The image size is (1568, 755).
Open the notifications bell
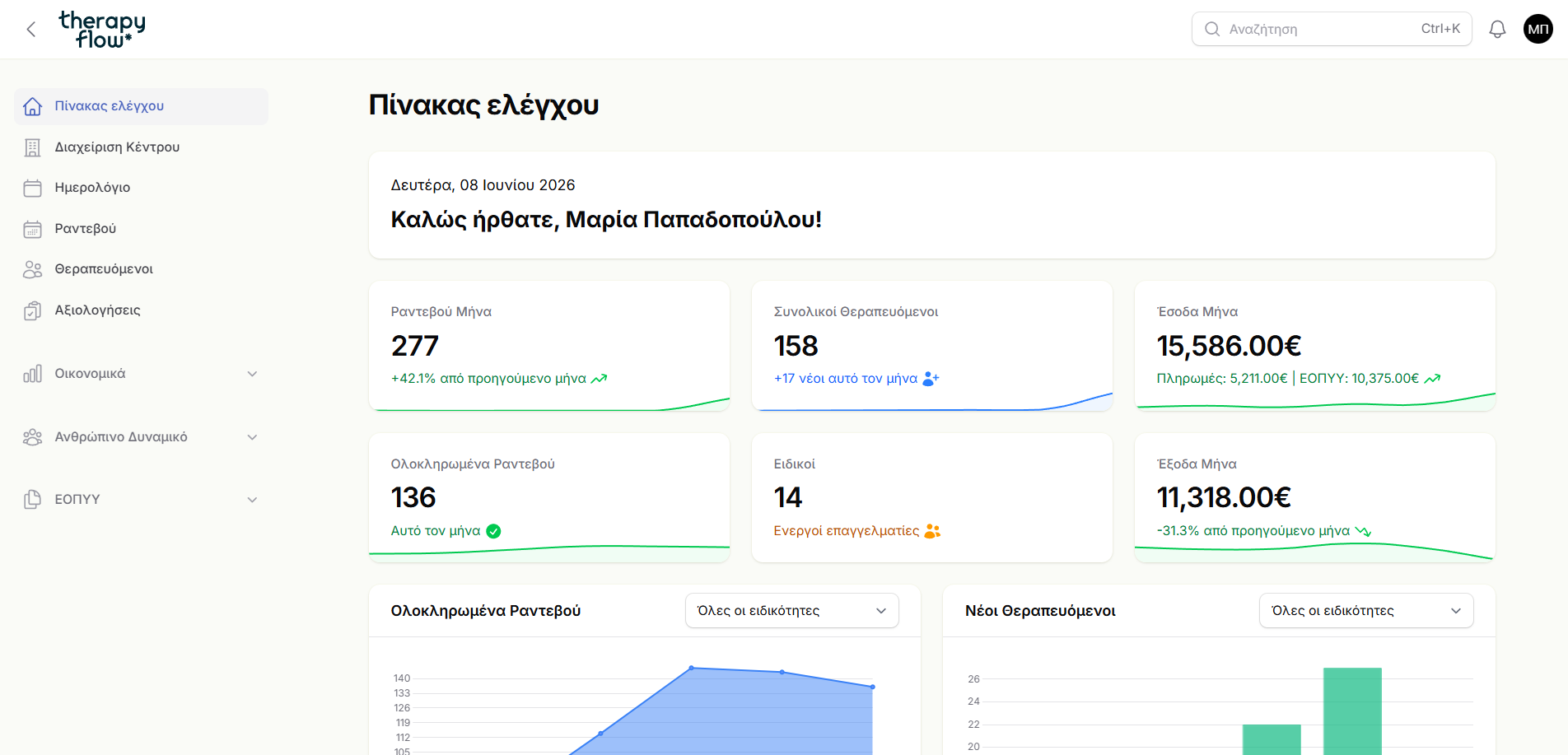(x=1497, y=30)
